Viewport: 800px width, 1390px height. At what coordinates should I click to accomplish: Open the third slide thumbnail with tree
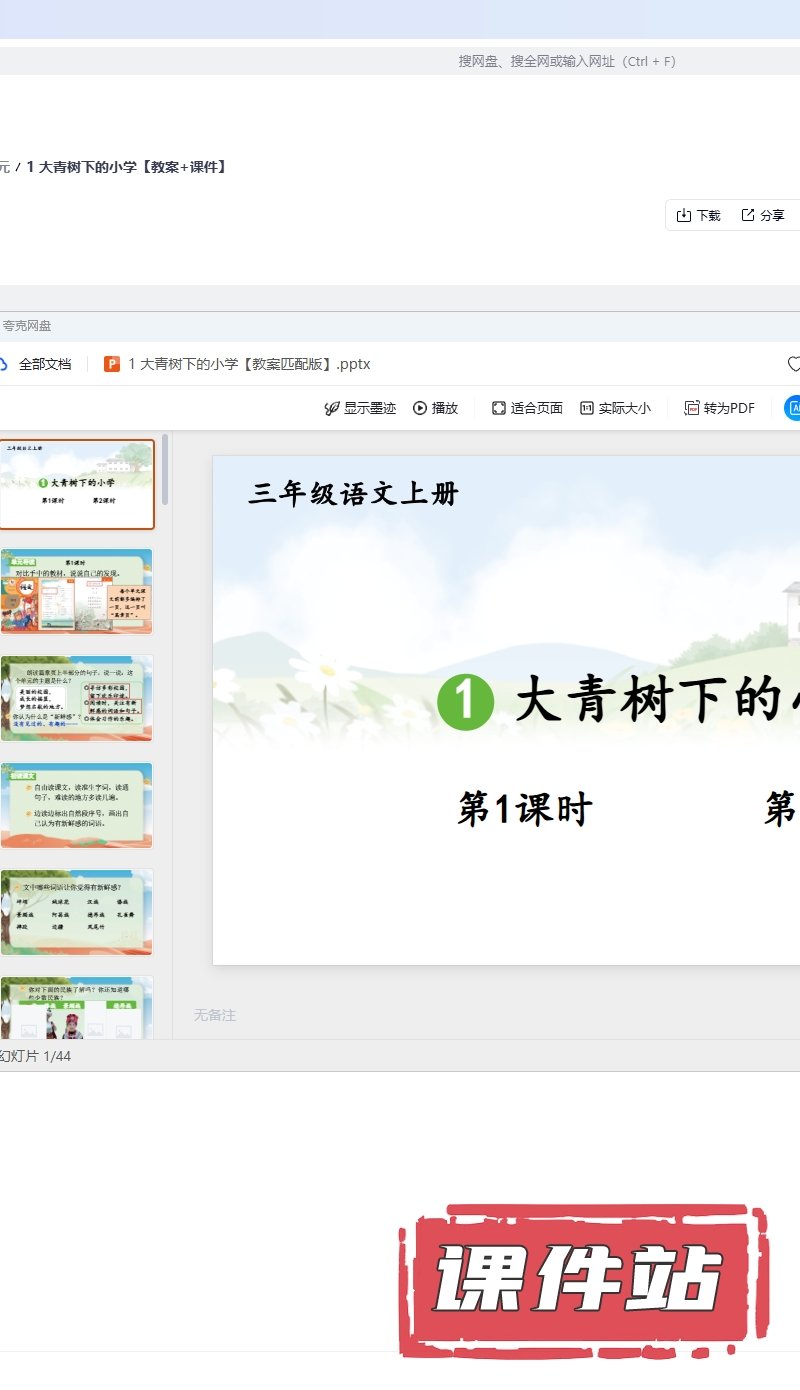77,698
